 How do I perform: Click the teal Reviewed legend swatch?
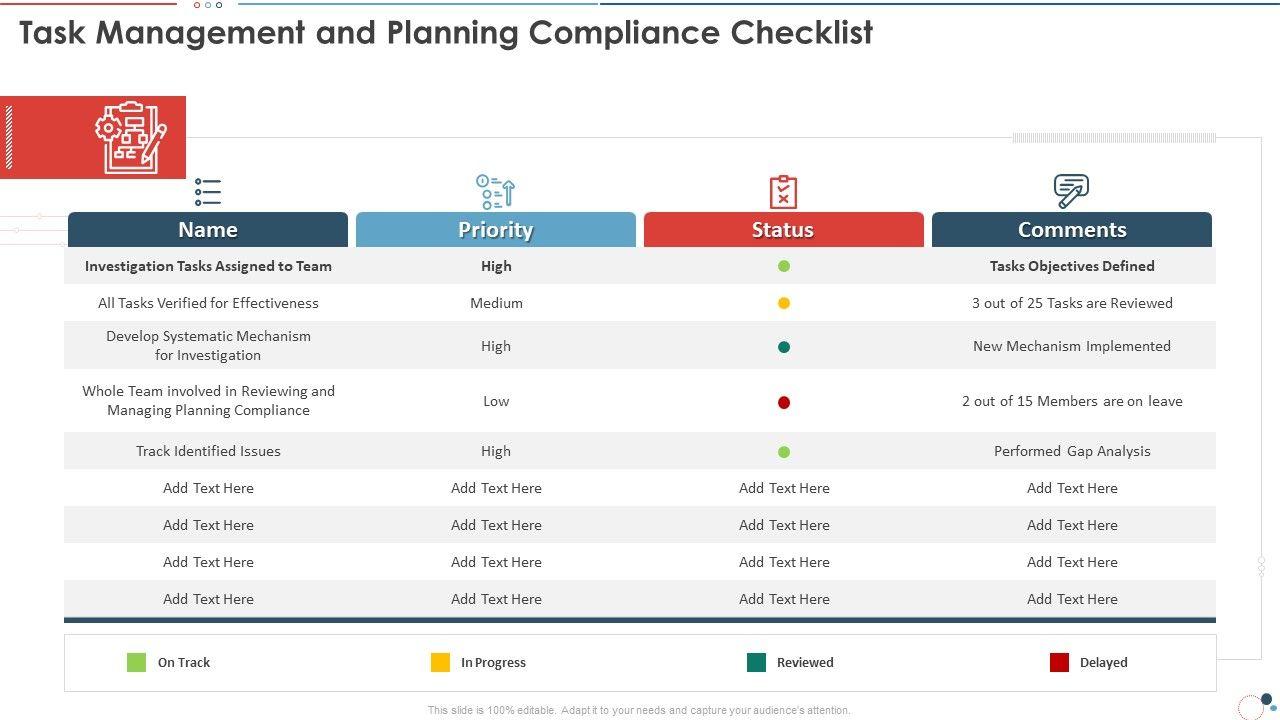click(x=756, y=662)
